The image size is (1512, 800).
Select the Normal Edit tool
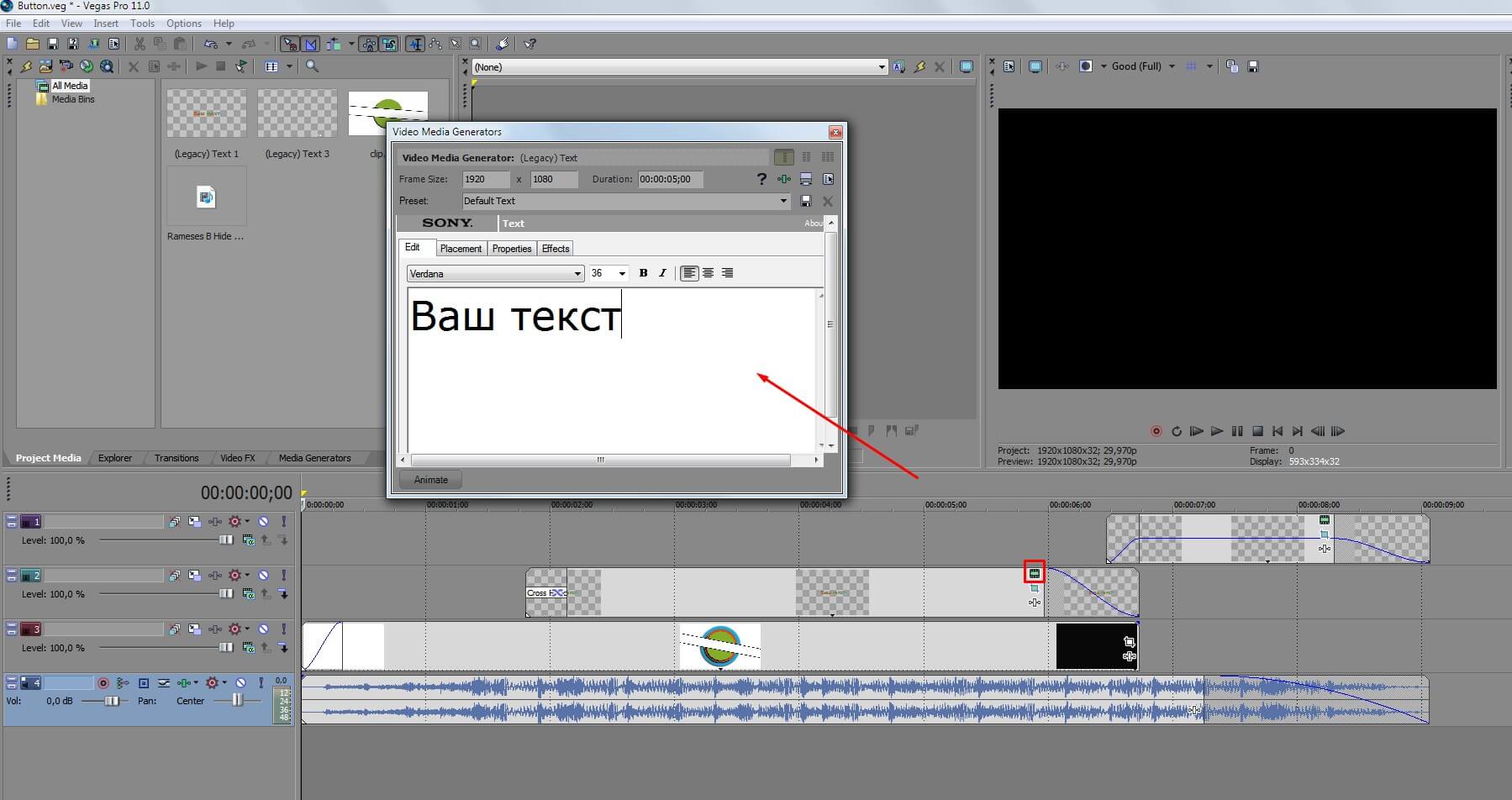coord(415,44)
